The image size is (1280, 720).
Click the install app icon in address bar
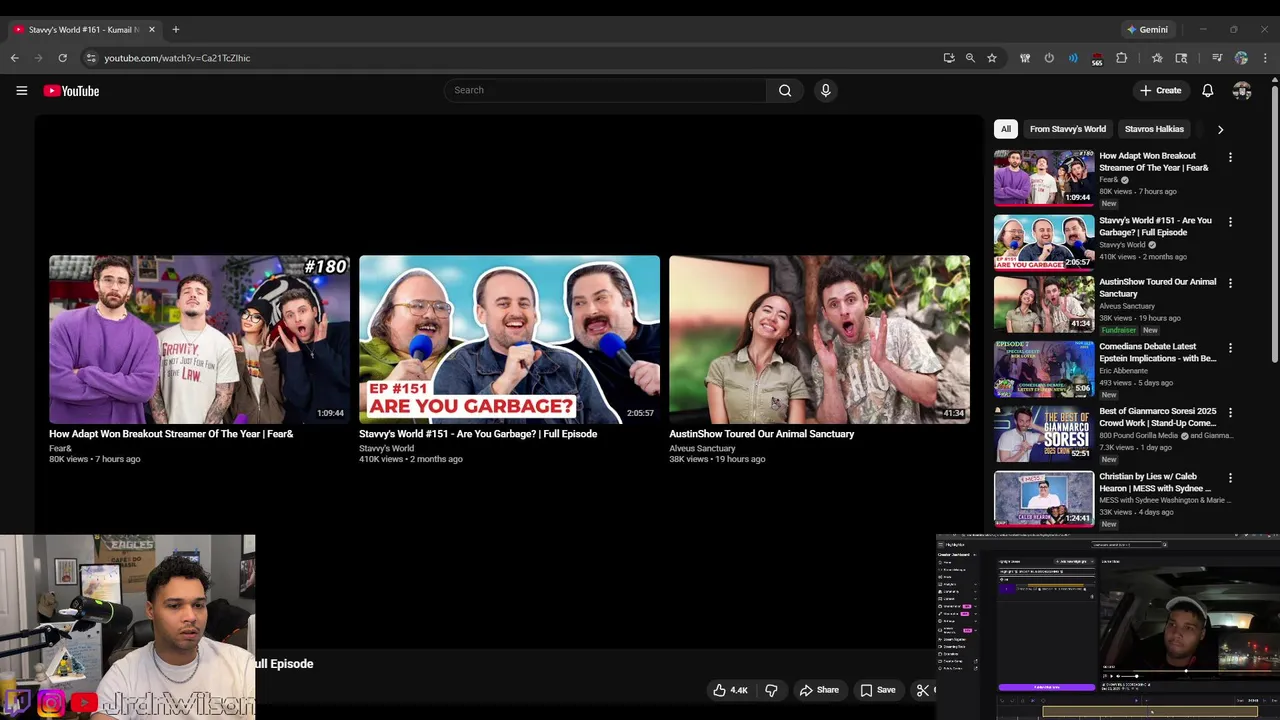pos(949,58)
